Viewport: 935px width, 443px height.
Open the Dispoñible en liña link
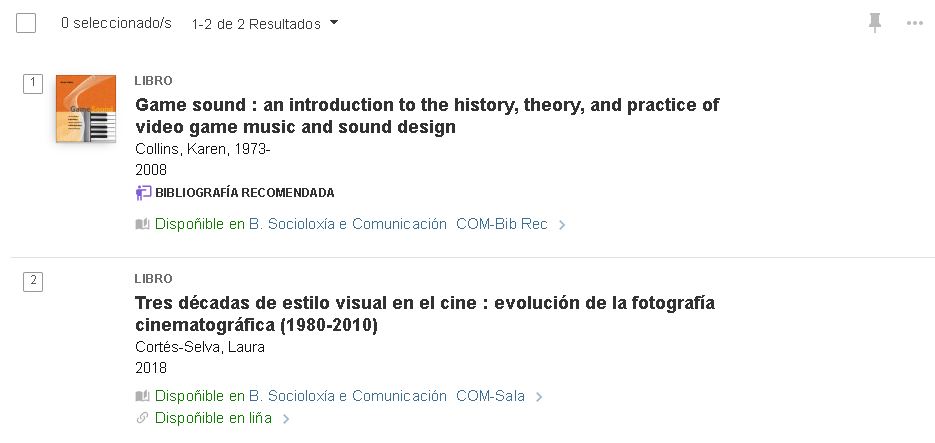coord(213,418)
